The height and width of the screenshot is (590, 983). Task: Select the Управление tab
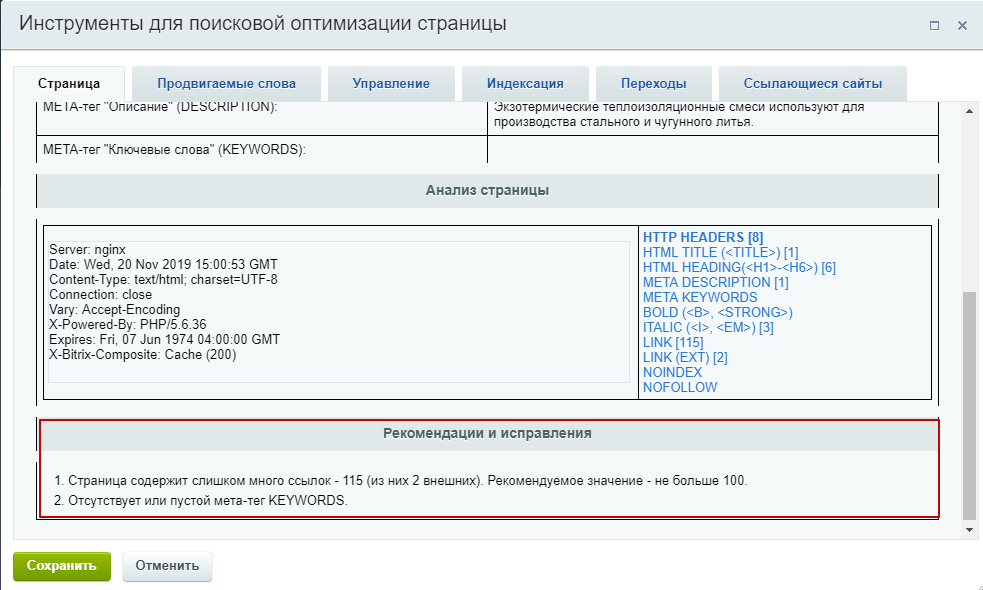click(391, 84)
